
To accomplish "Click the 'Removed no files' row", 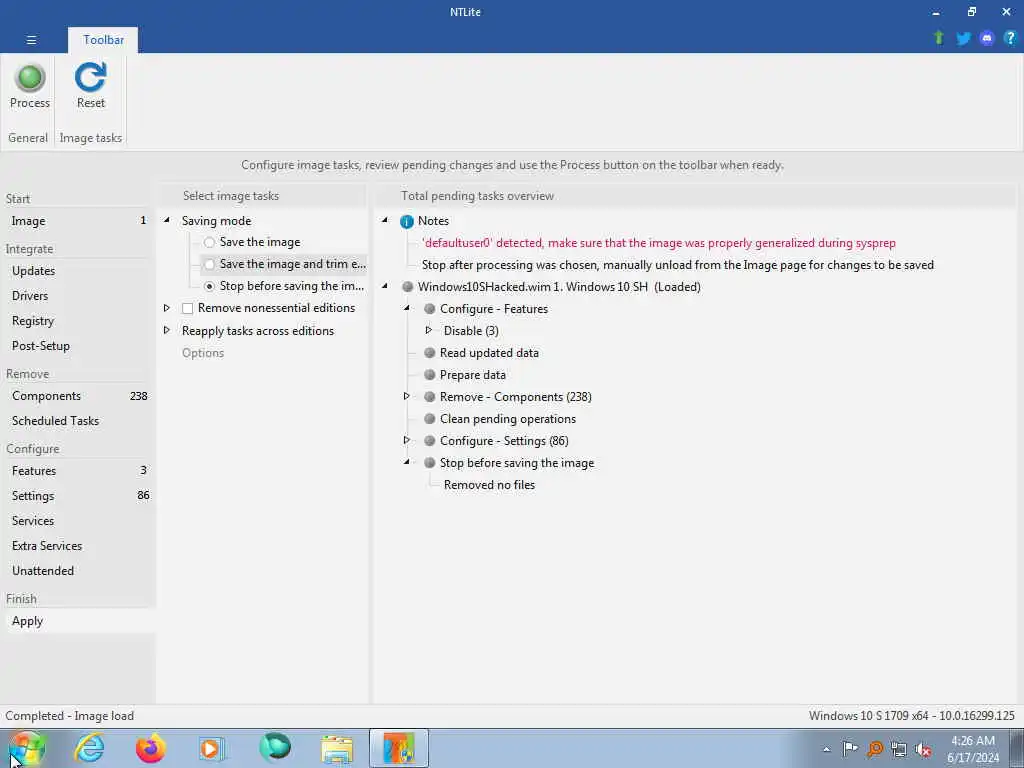I will click(489, 485).
